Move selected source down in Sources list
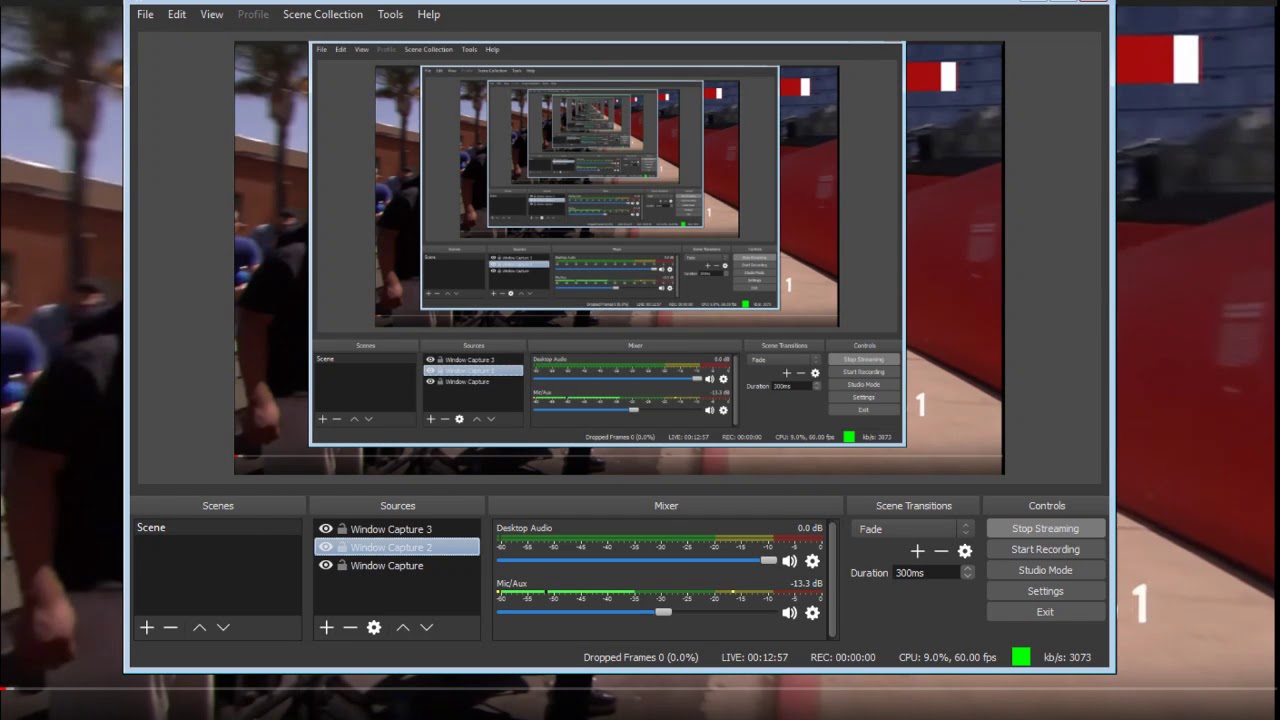 tap(426, 627)
